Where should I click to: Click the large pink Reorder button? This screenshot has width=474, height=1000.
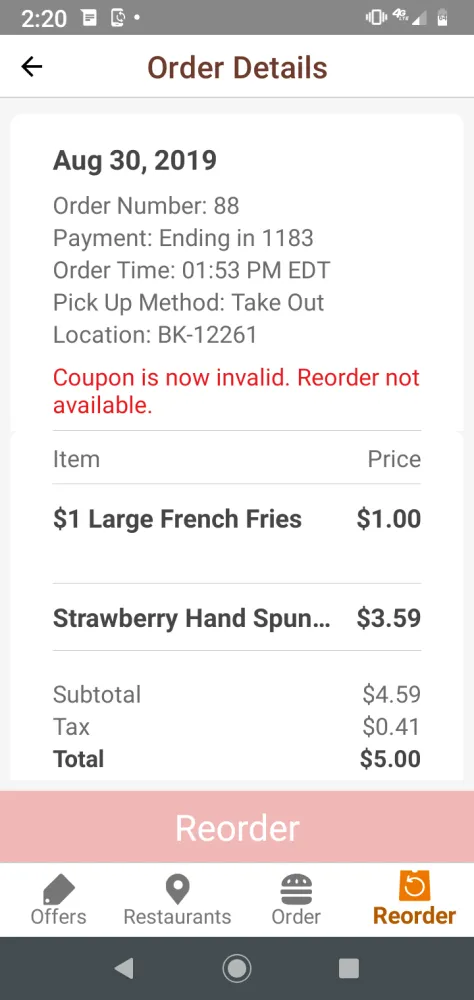coord(237,827)
